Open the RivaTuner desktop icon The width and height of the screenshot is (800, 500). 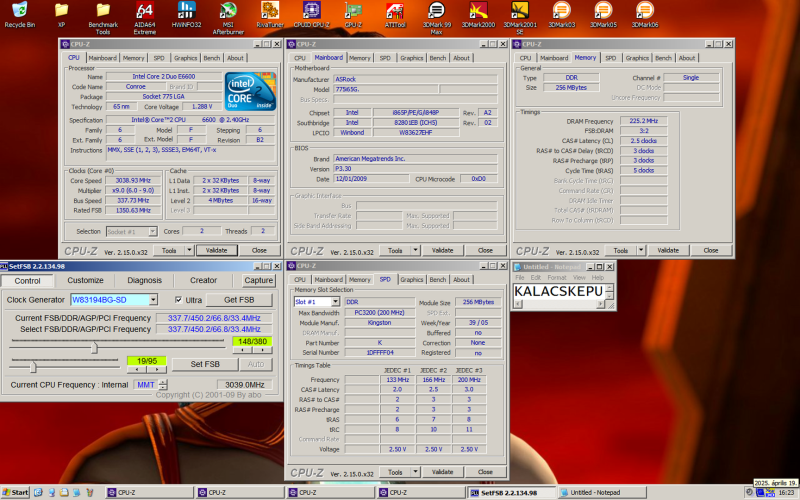tap(270, 12)
